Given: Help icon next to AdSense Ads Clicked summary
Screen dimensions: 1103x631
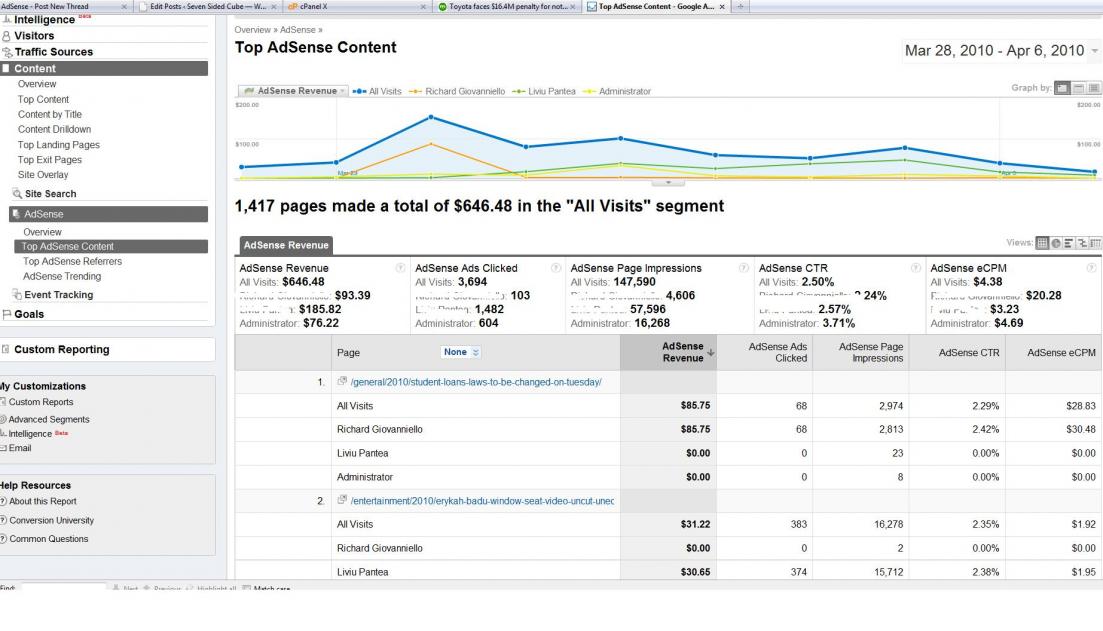Looking at the screenshot, I should (x=556, y=267).
